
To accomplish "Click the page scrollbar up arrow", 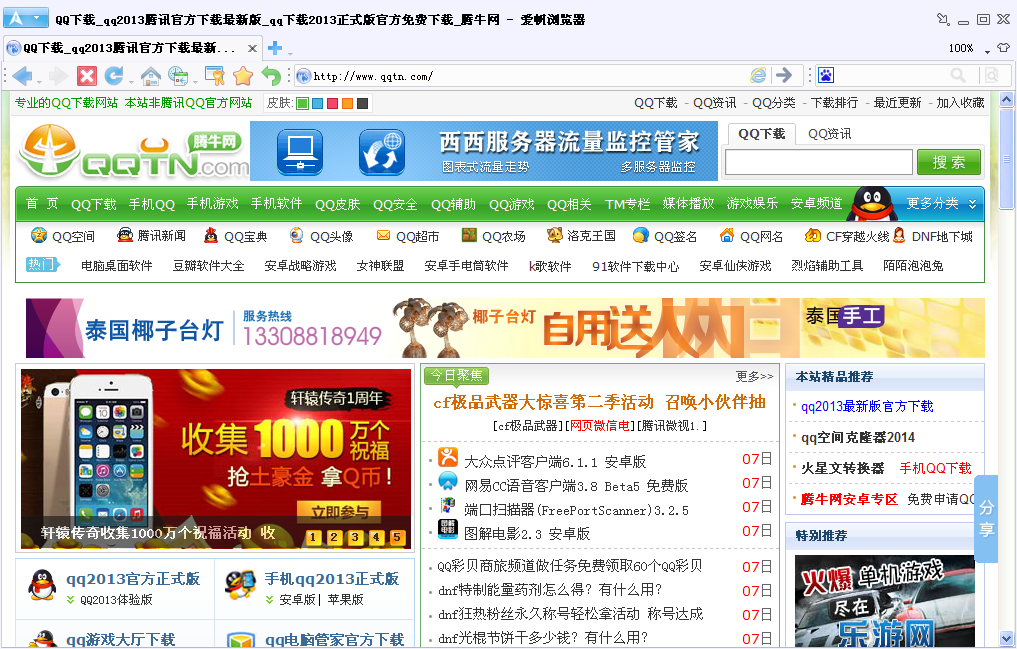I will click(1006, 100).
